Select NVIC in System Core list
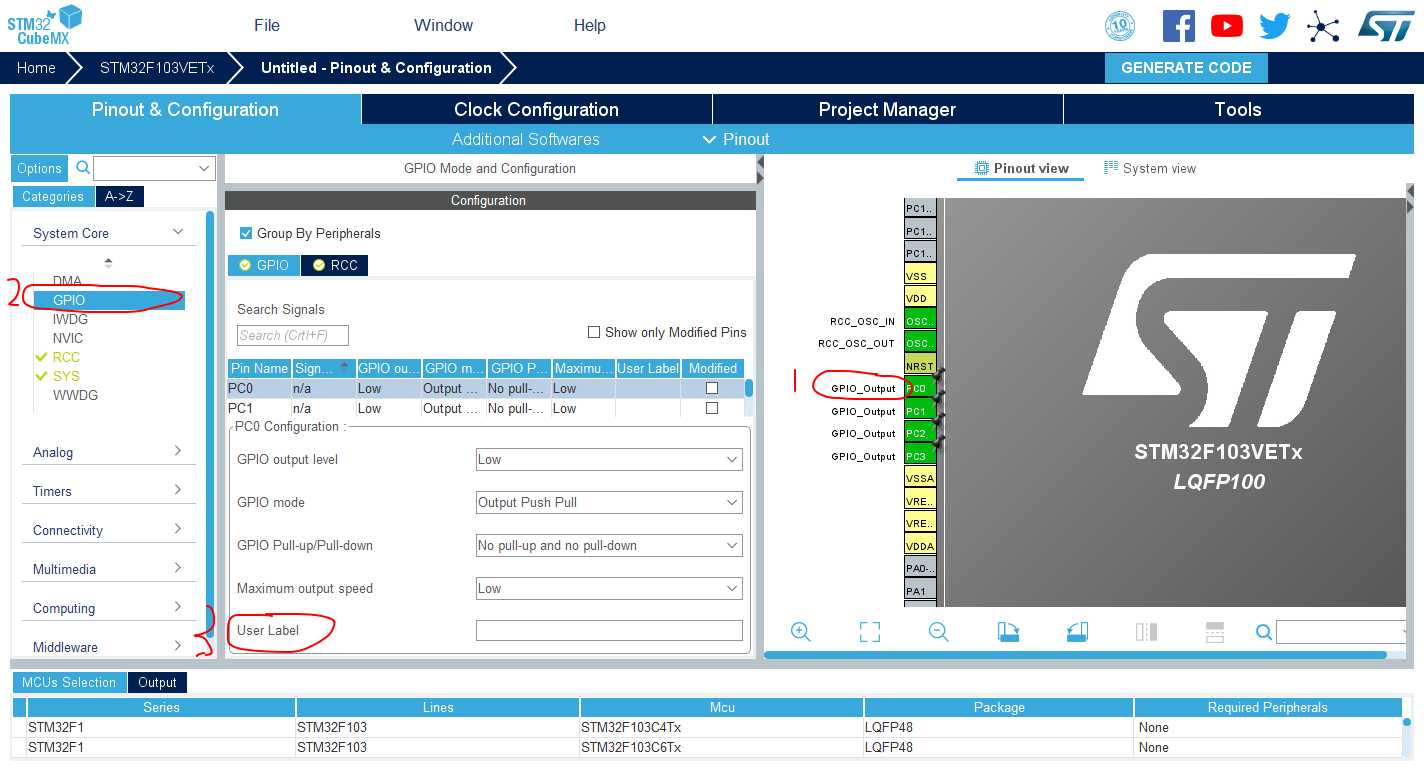Viewport: 1424px width, 771px height. pyautogui.click(x=68, y=338)
